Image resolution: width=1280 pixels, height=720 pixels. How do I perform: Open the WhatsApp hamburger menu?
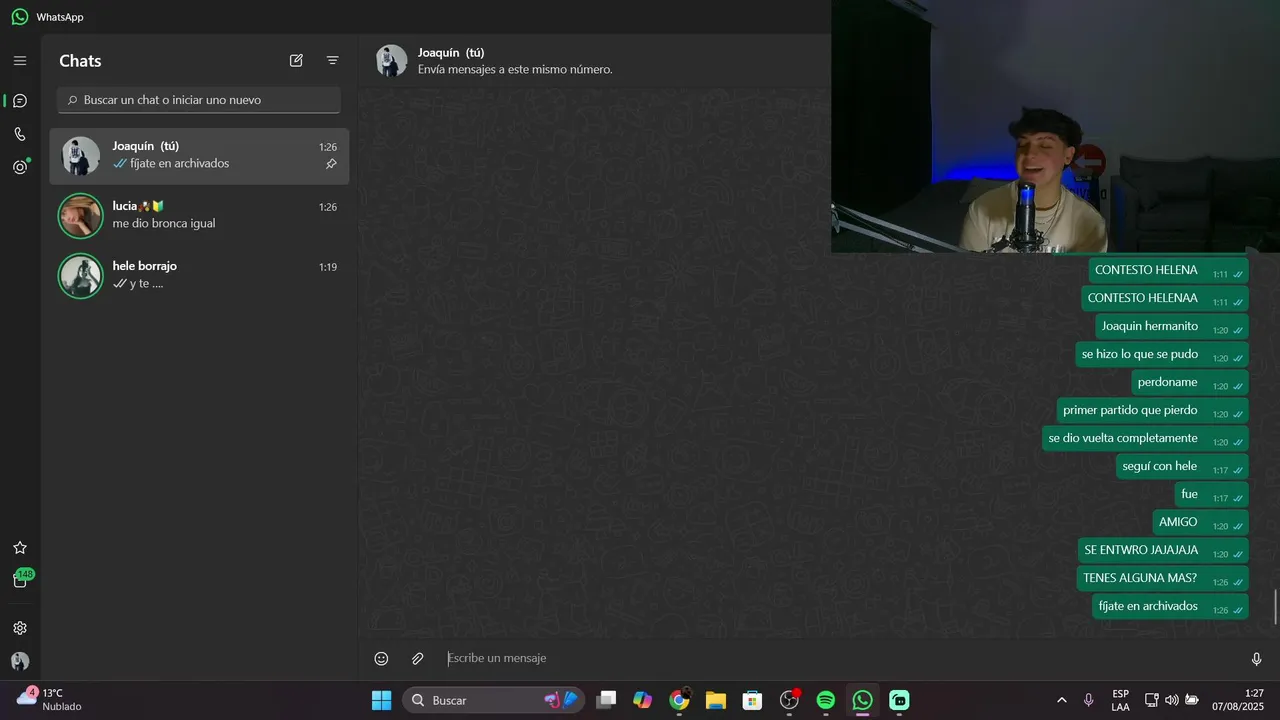pyautogui.click(x=20, y=61)
